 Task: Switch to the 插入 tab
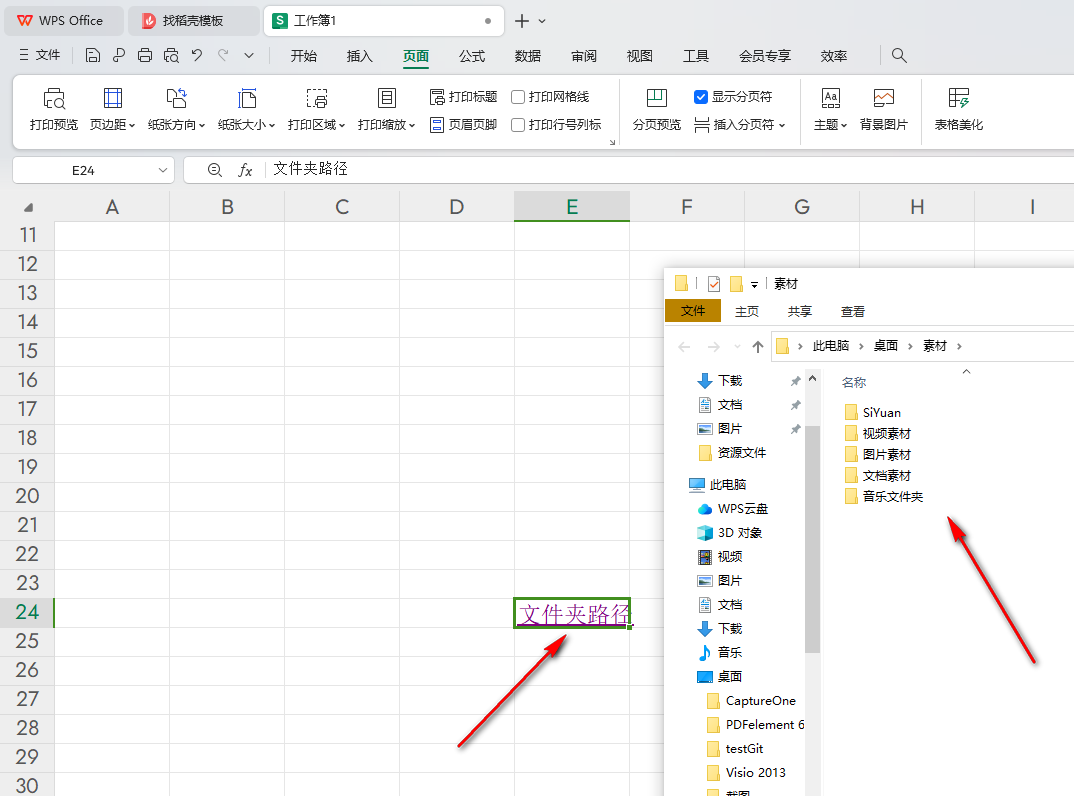click(x=360, y=56)
